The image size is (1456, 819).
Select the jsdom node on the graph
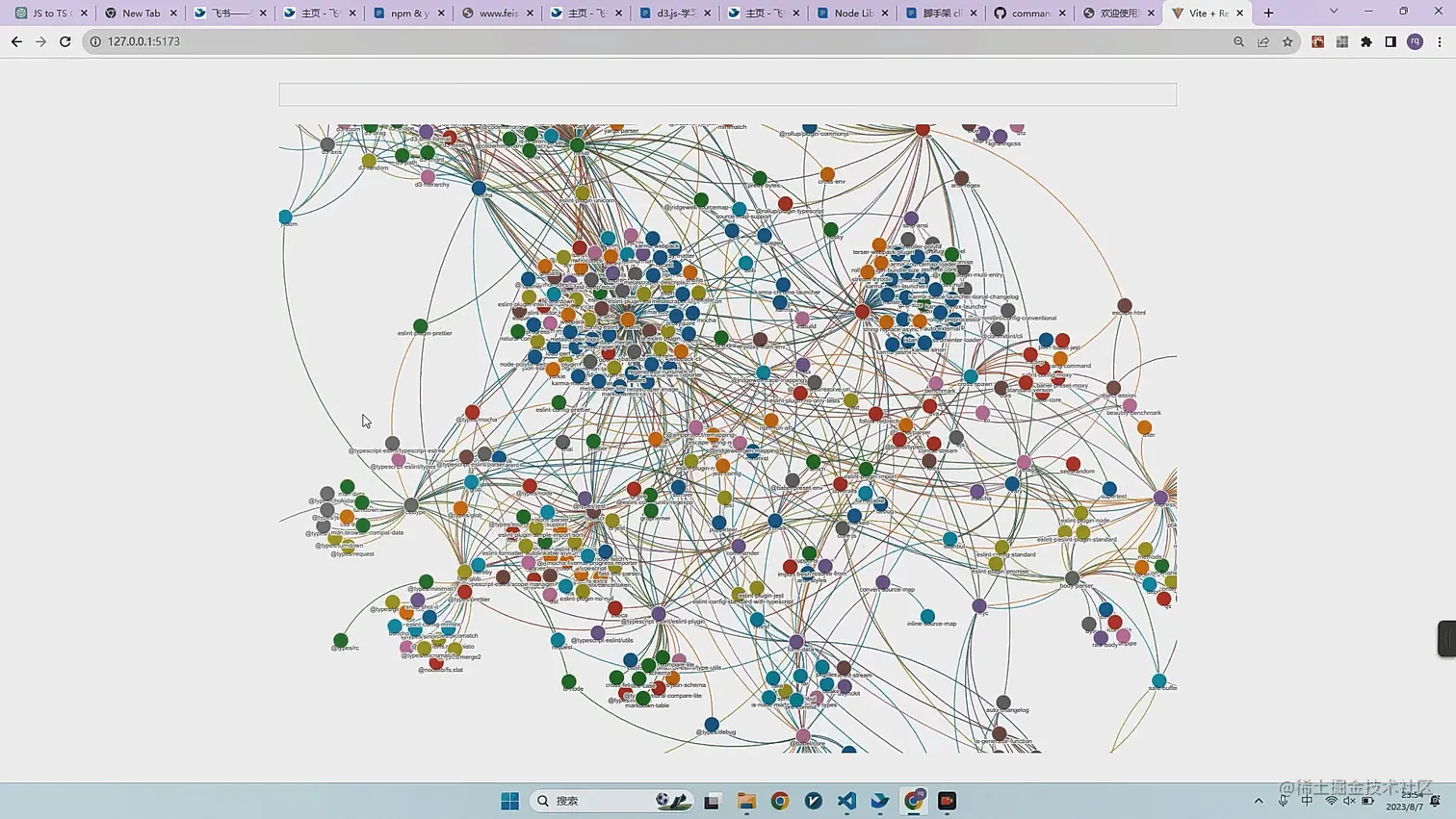coord(285,218)
